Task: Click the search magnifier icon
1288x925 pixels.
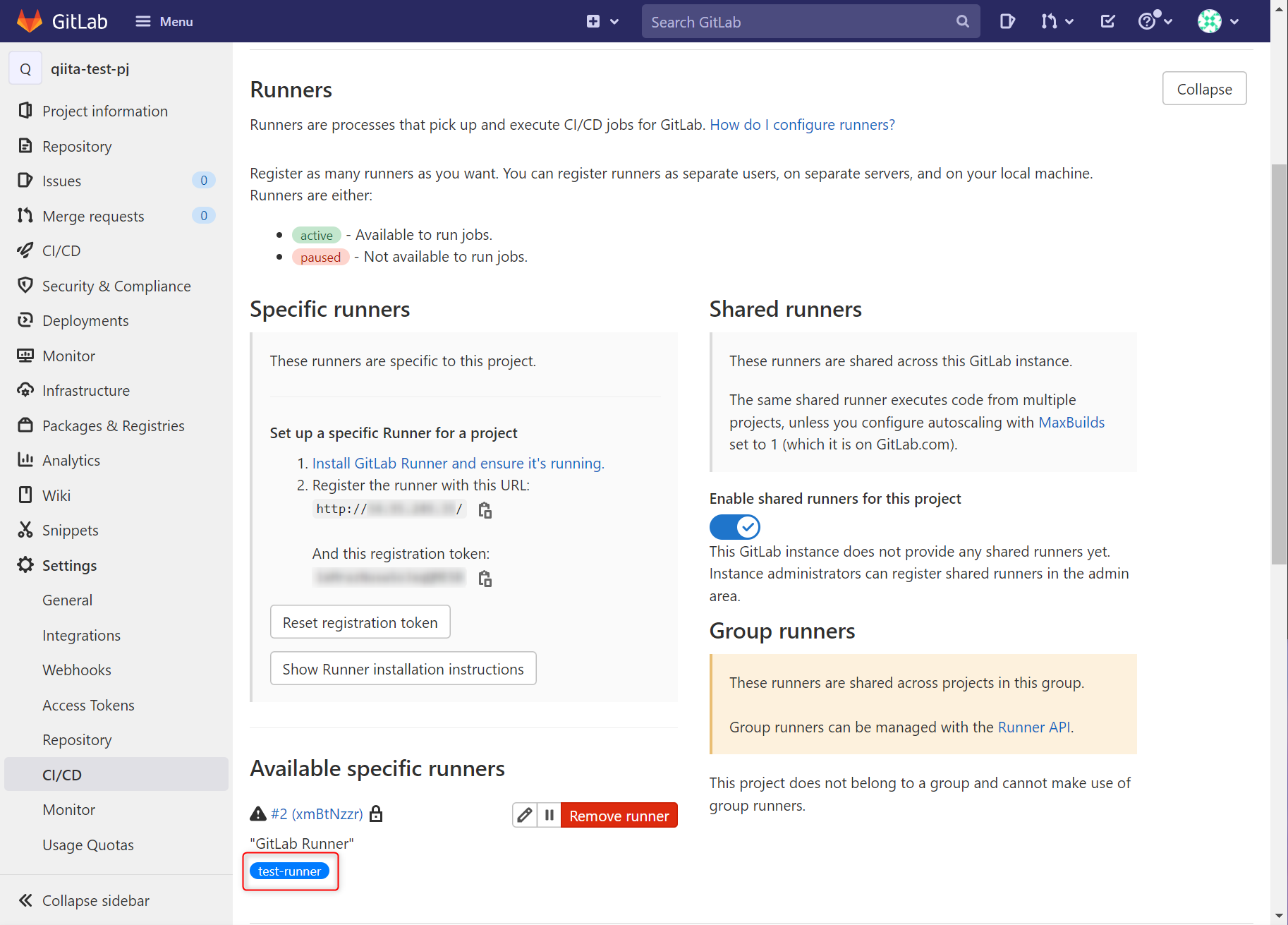Action: [962, 21]
